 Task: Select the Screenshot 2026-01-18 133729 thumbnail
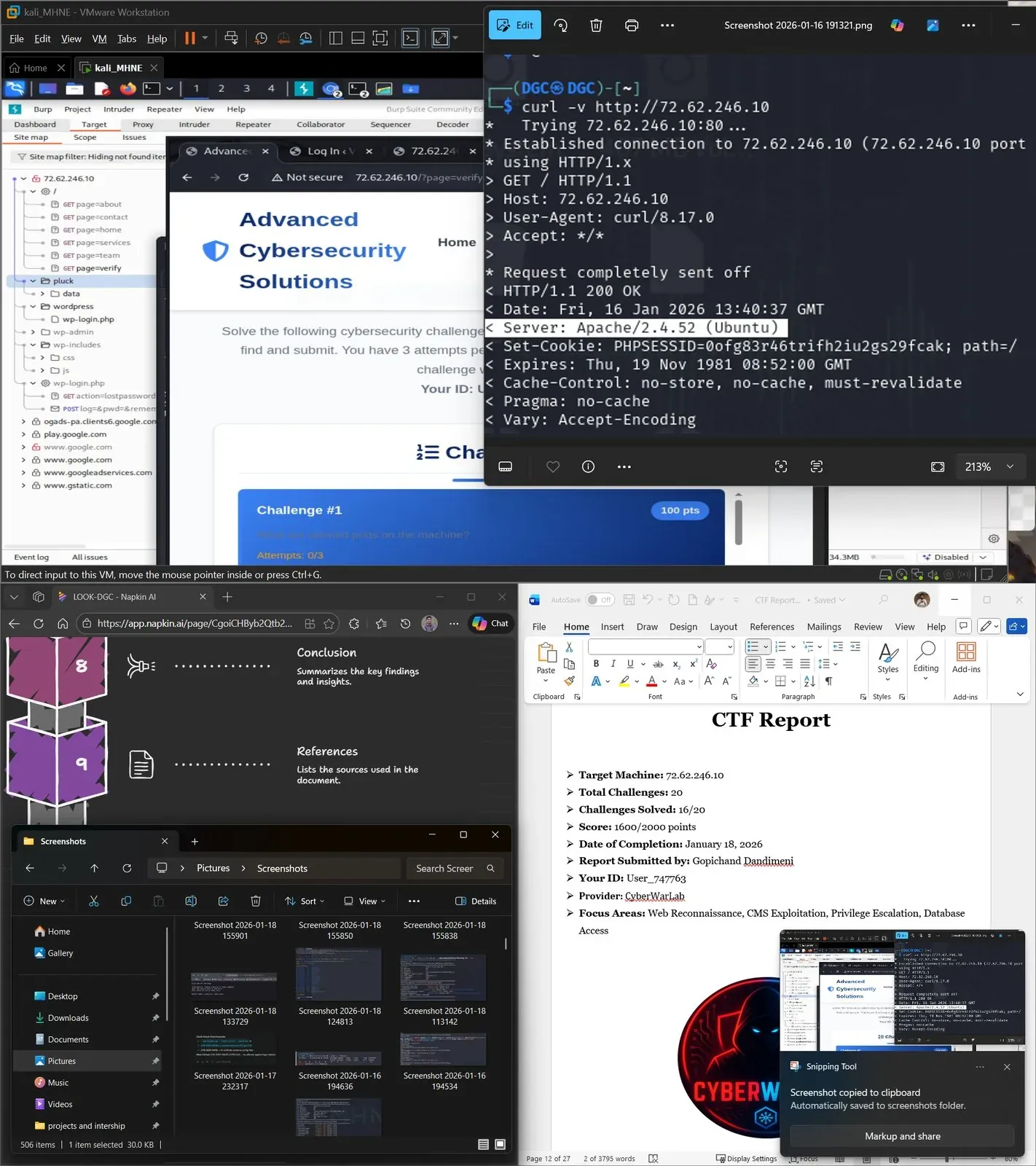point(235,986)
